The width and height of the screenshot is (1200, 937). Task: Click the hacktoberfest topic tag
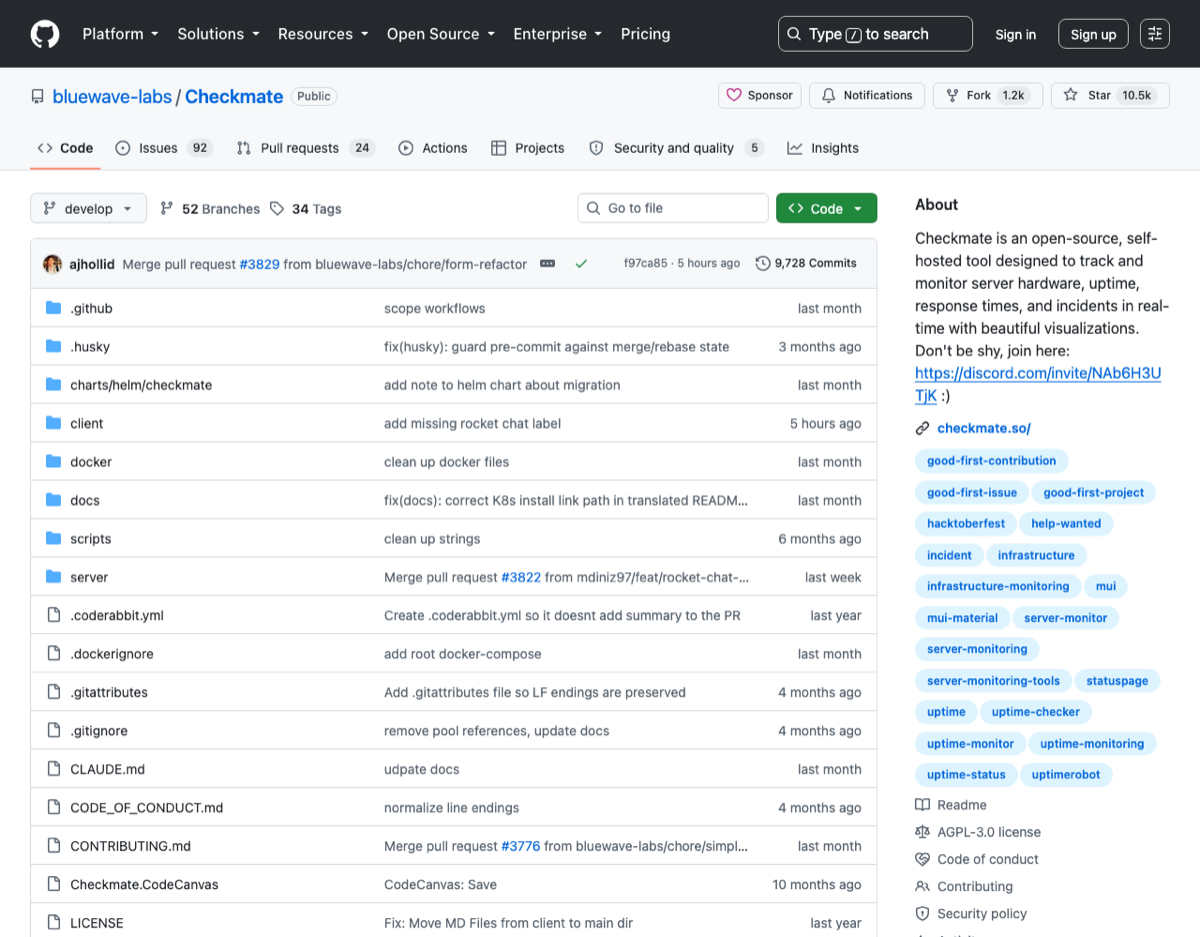966,523
